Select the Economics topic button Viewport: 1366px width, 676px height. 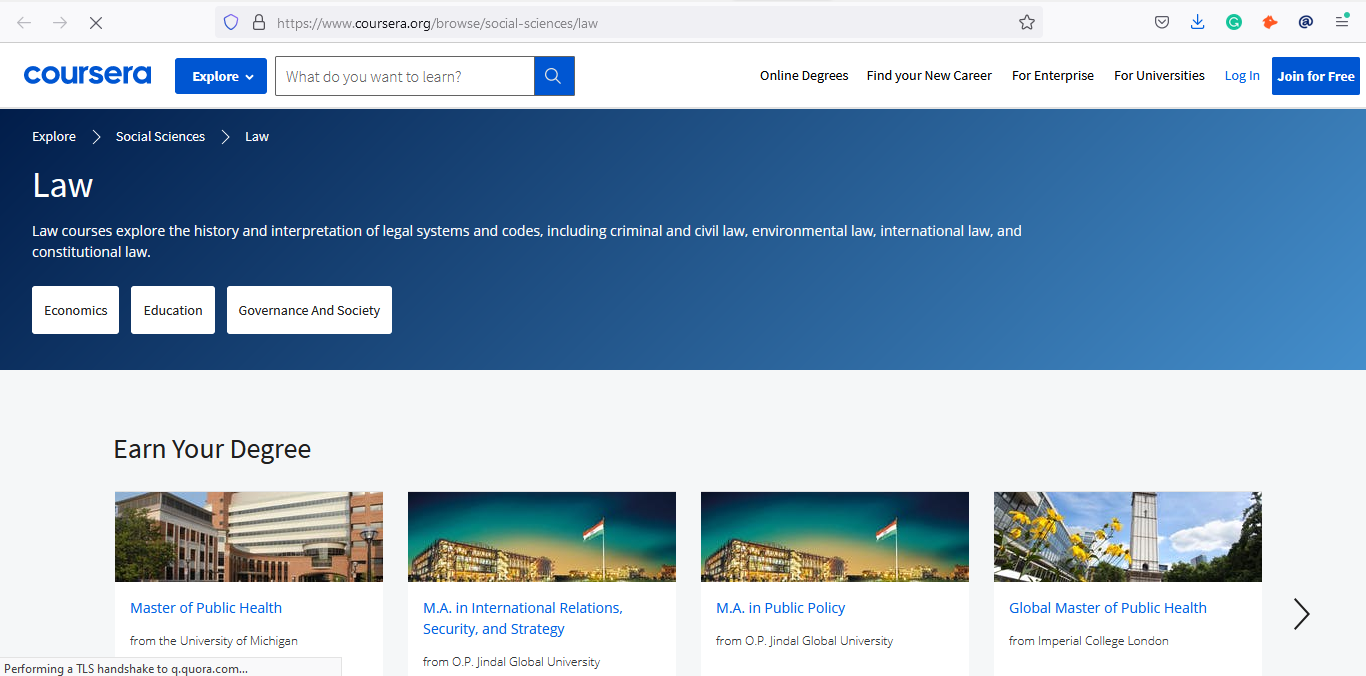76,310
